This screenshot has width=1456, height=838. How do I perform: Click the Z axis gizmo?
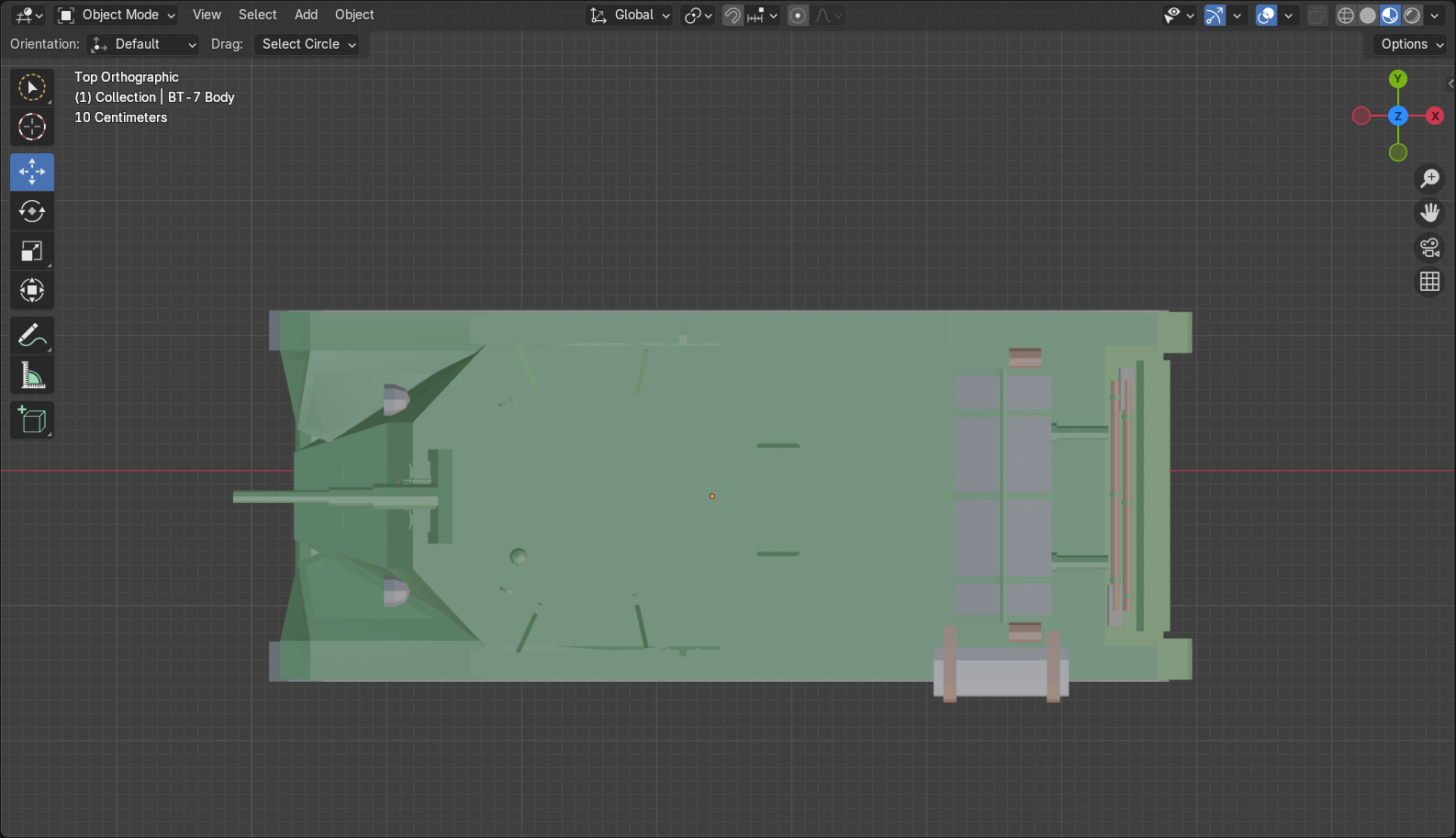(x=1398, y=116)
